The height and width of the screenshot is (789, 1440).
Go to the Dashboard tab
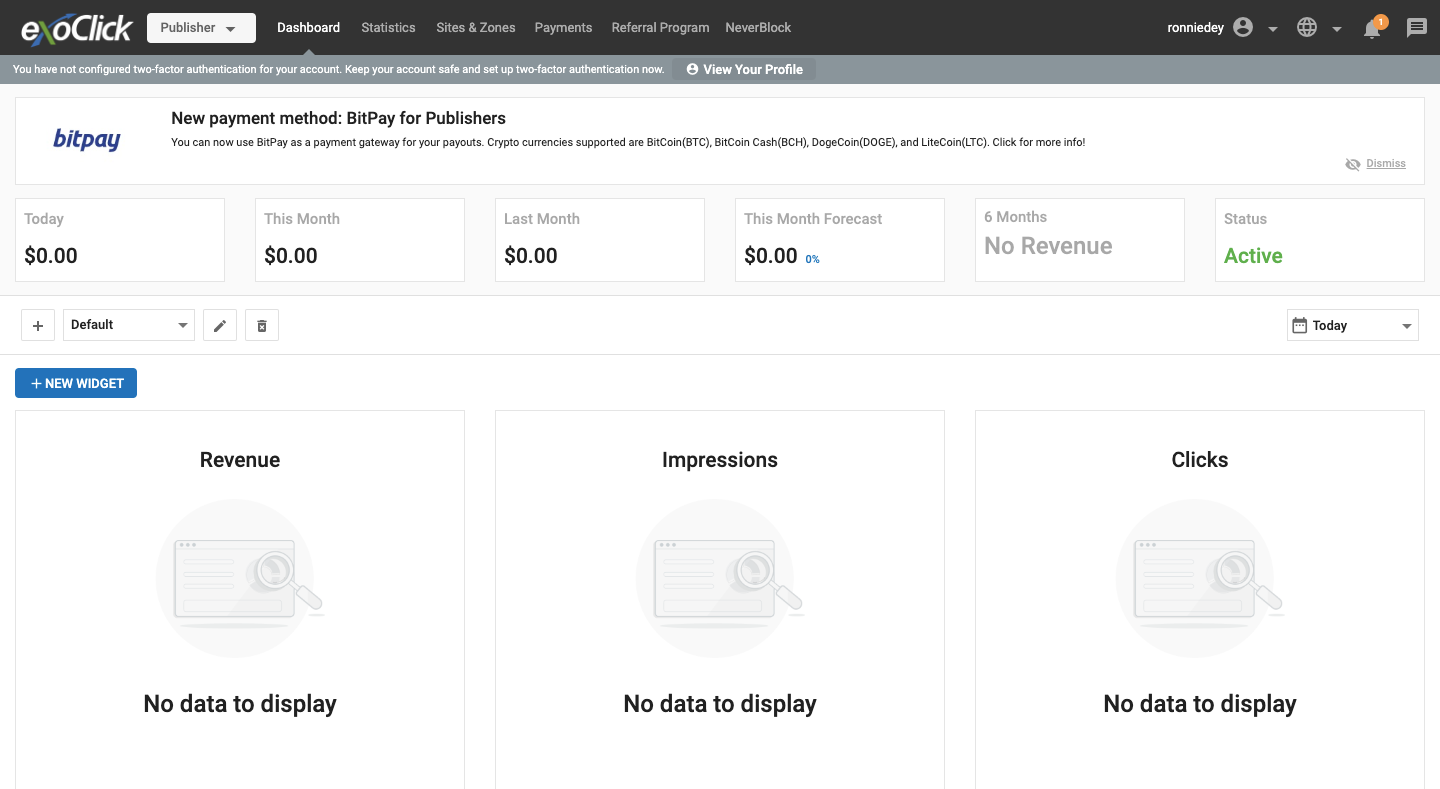[308, 28]
